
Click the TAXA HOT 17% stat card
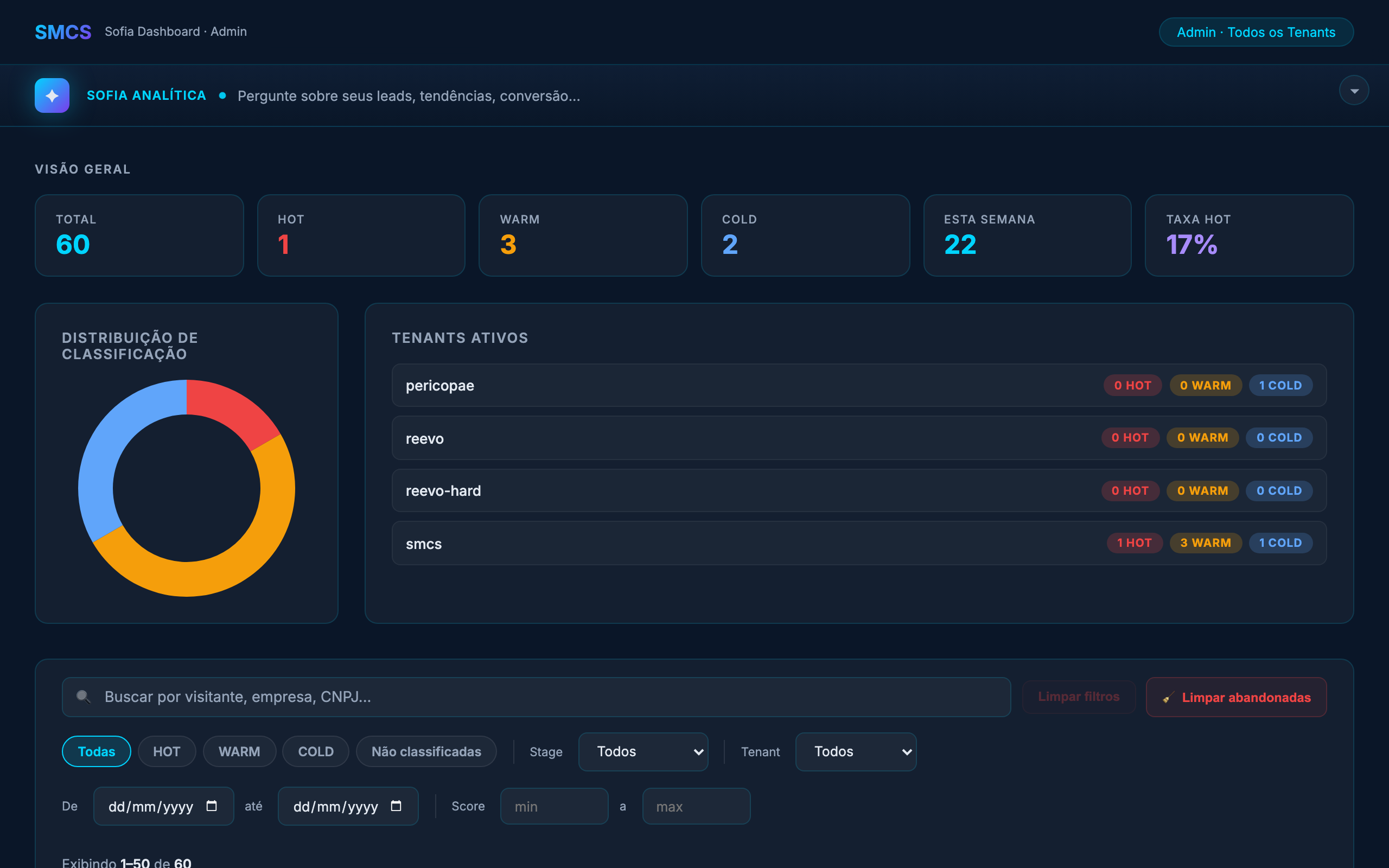(1250, 235)
